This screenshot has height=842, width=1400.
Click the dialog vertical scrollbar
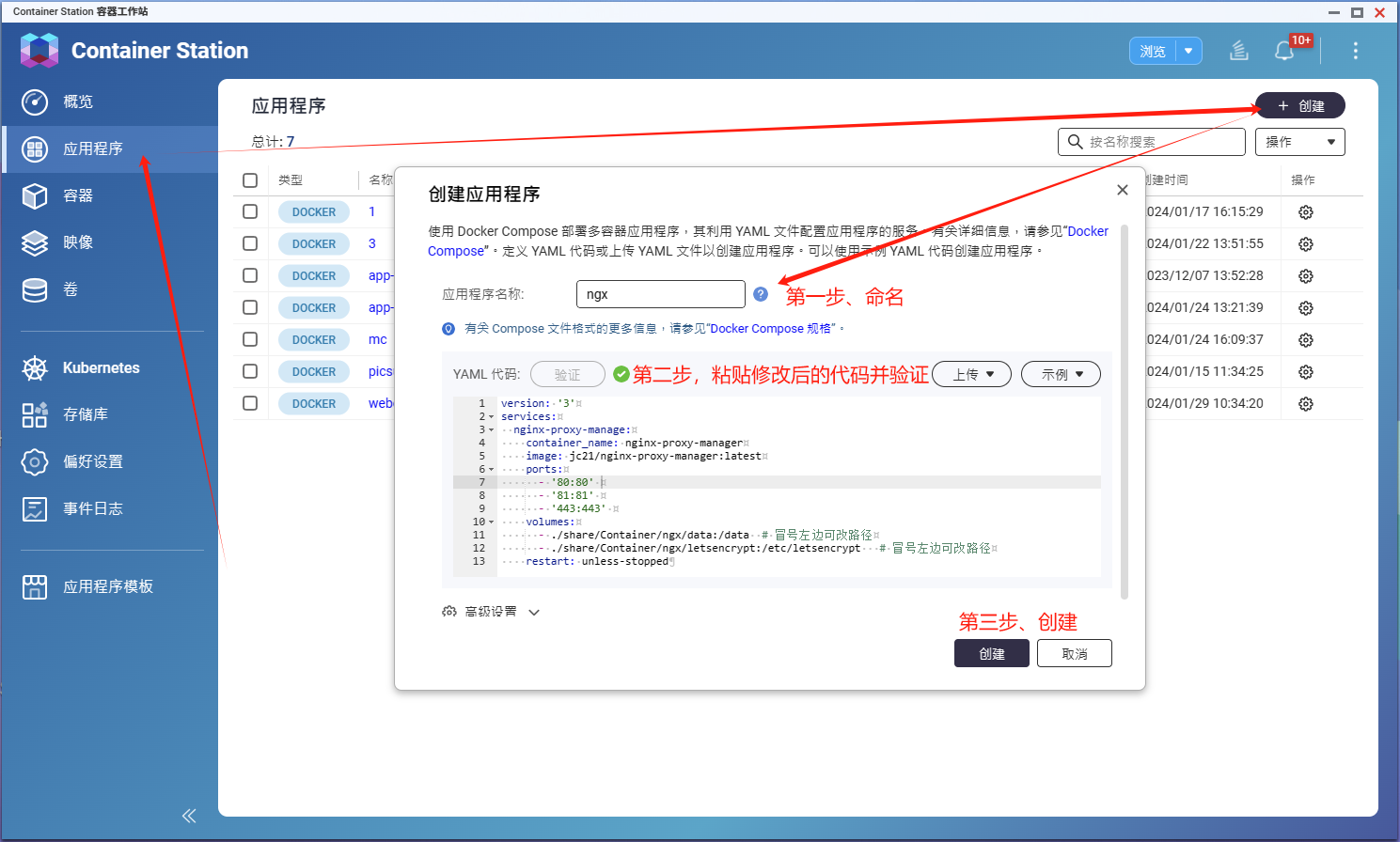(1125, 412)
